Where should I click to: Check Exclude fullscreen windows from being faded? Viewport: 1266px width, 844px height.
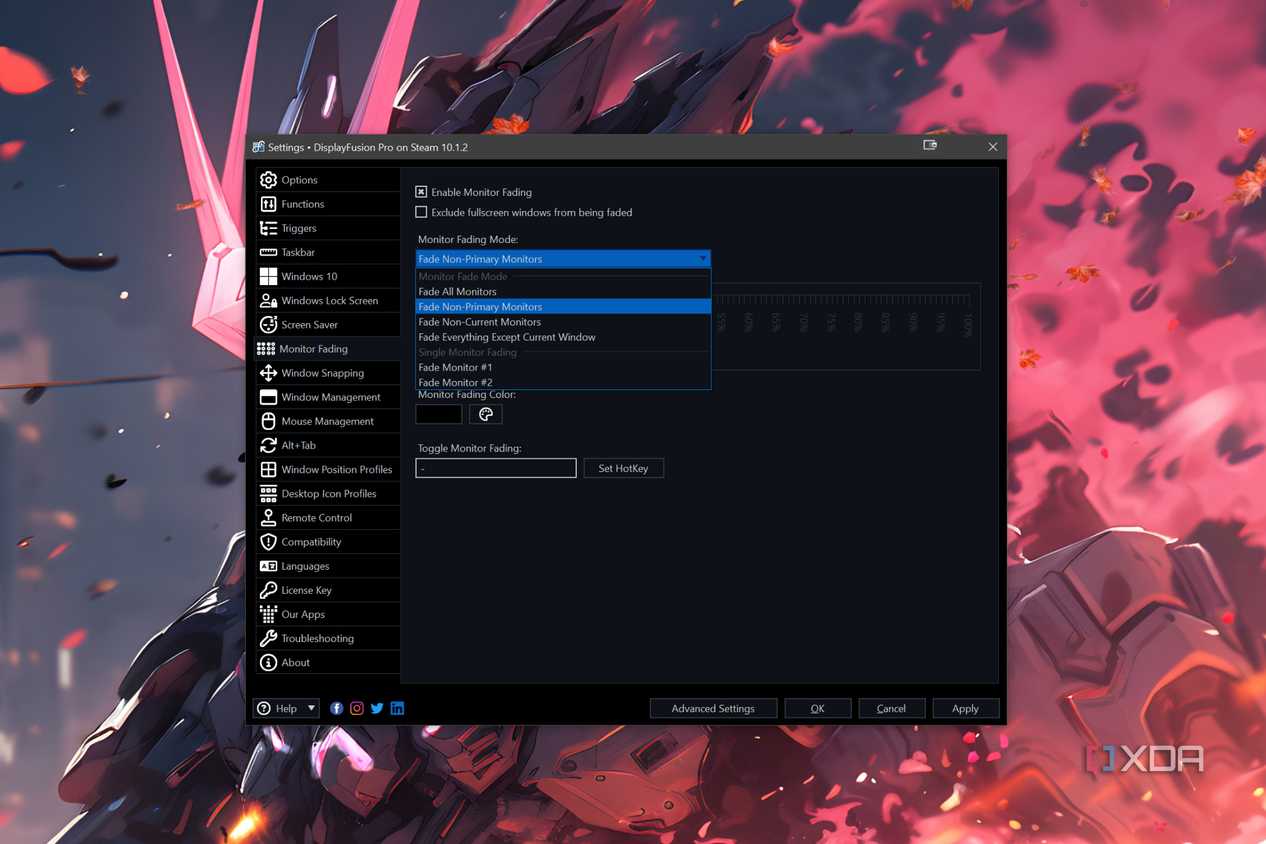tap(421, 212)
